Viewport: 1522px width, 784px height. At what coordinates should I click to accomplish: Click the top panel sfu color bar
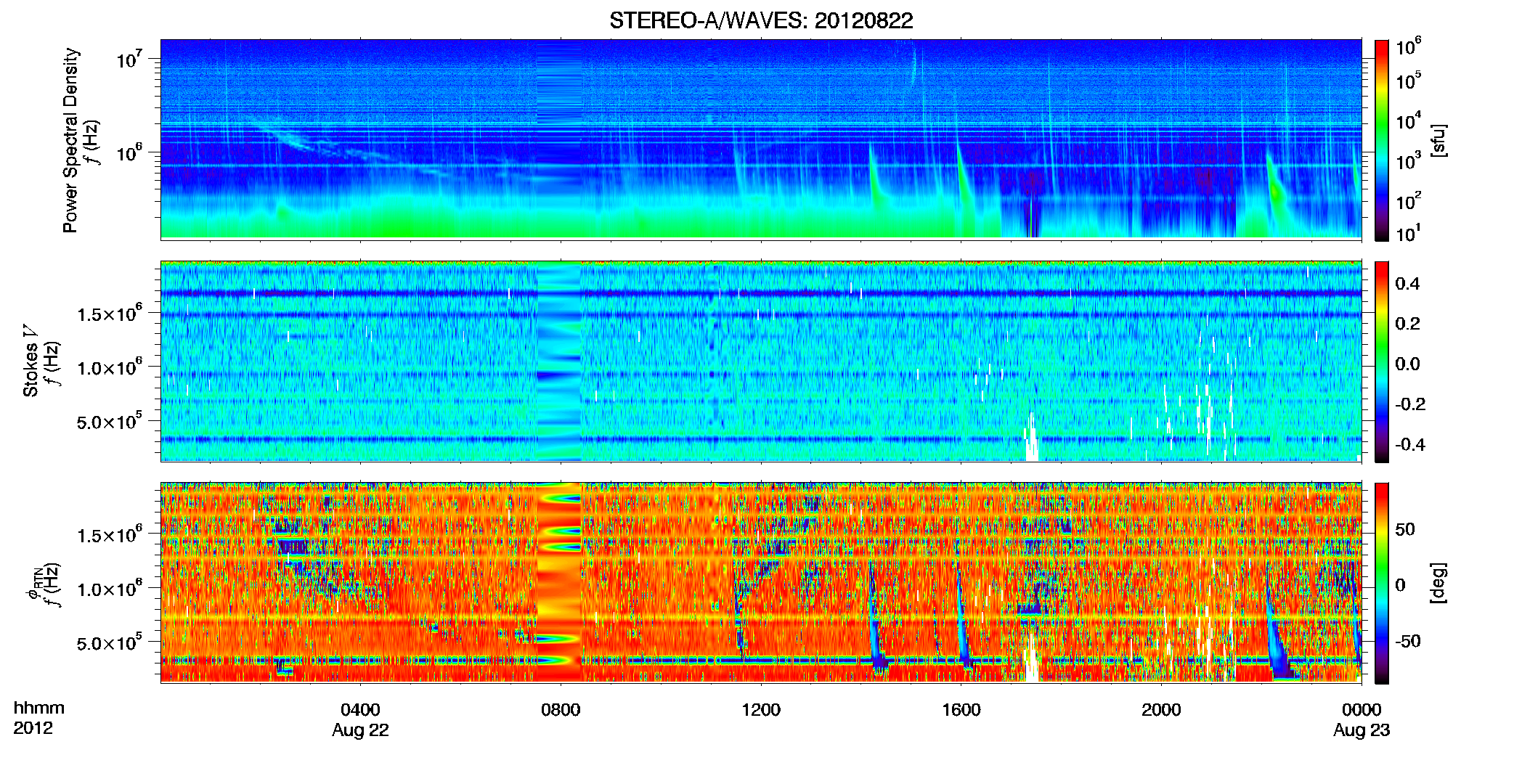(1382, 140)
